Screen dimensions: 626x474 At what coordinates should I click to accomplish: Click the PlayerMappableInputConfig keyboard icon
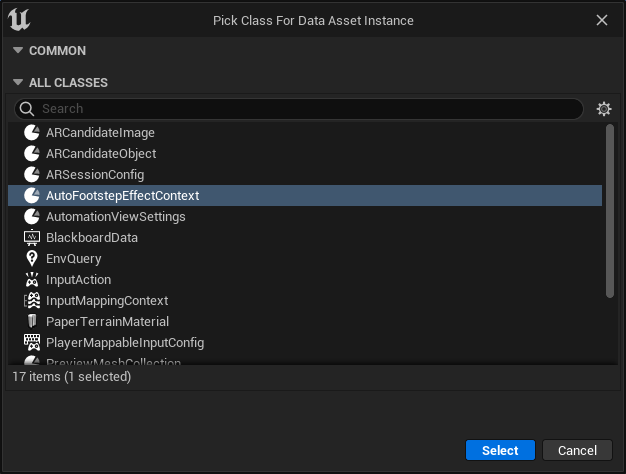pyautogui.click(x=32, y=343)
